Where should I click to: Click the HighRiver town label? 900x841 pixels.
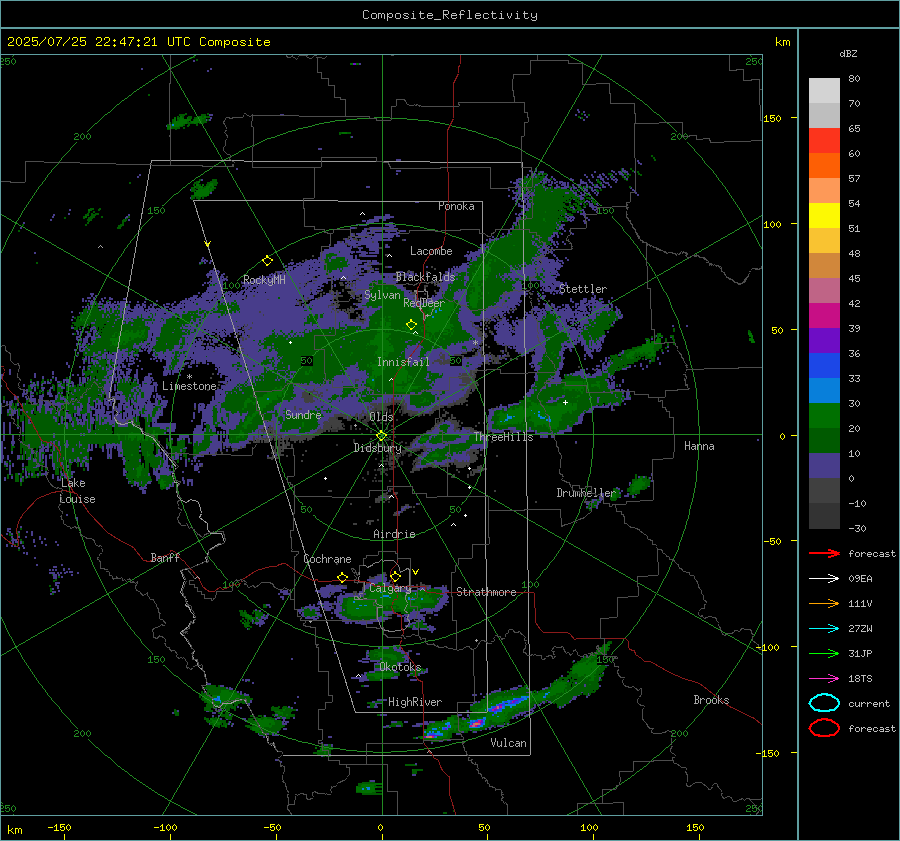tap(414, 702)
